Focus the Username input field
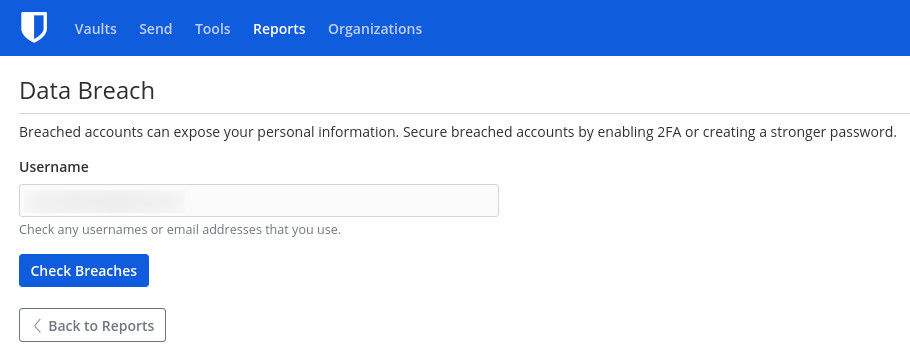 click(x=259, y=200)
